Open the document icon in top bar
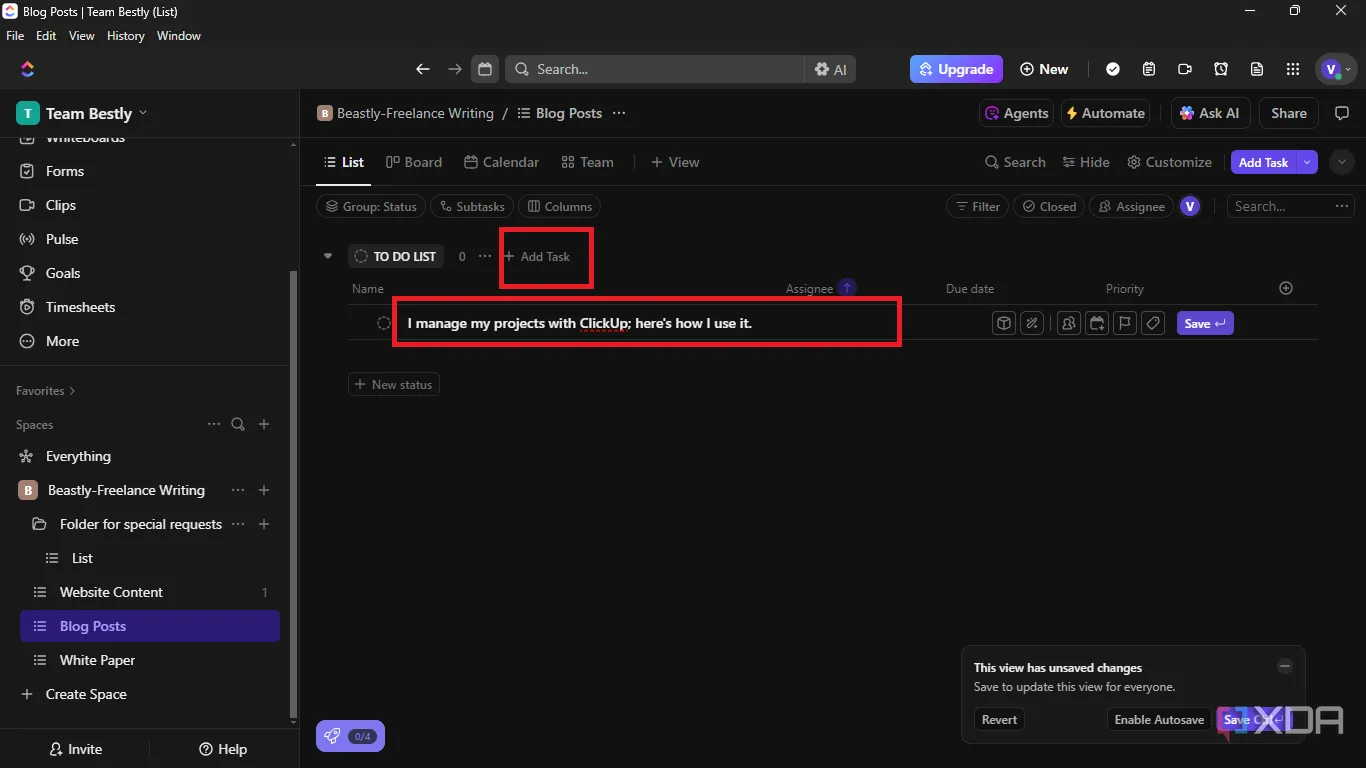 pos(1257,69)
